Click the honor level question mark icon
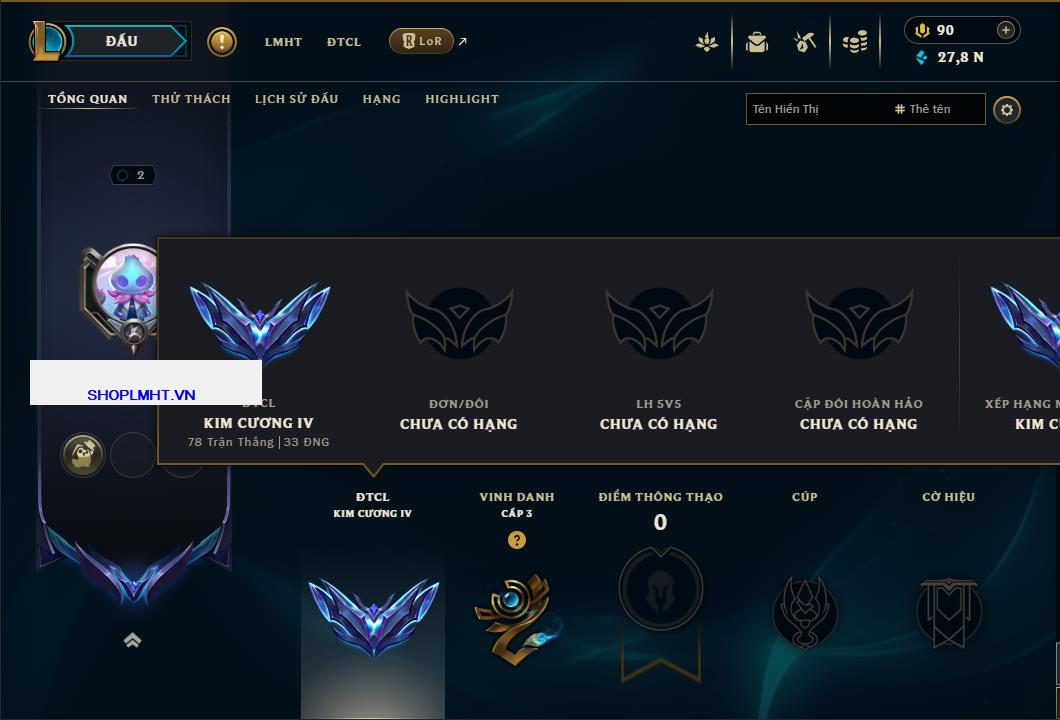The height and width of the screenshot is (720, 1060). tap(516, 539)
